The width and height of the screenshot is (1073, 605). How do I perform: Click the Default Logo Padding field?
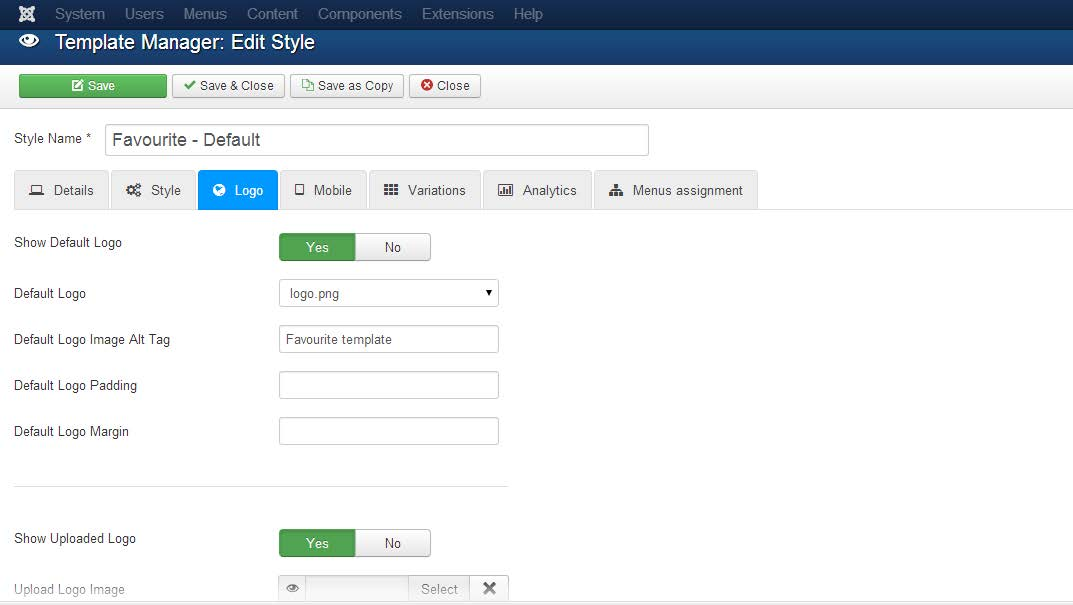pos(389,385)
